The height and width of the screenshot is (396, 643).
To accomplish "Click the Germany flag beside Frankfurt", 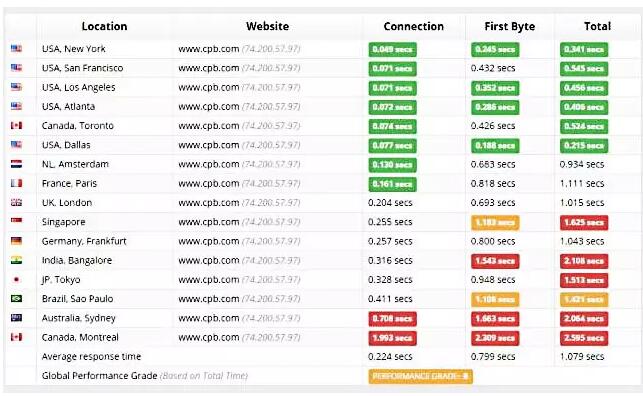I will point(16,241).
